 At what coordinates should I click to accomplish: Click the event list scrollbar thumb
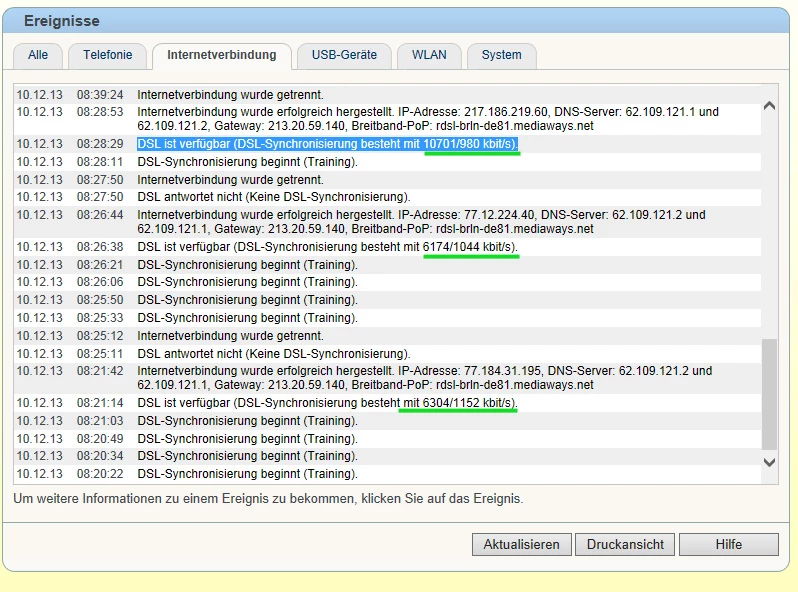[770, 394]
